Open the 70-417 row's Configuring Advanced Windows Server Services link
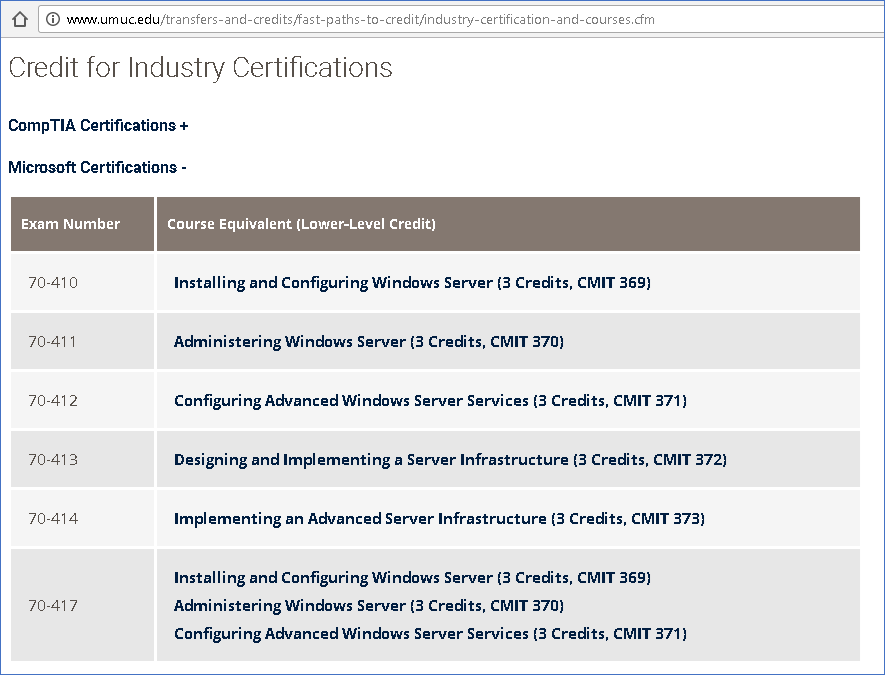The image size is (885, 675). [x=430, y=634]
